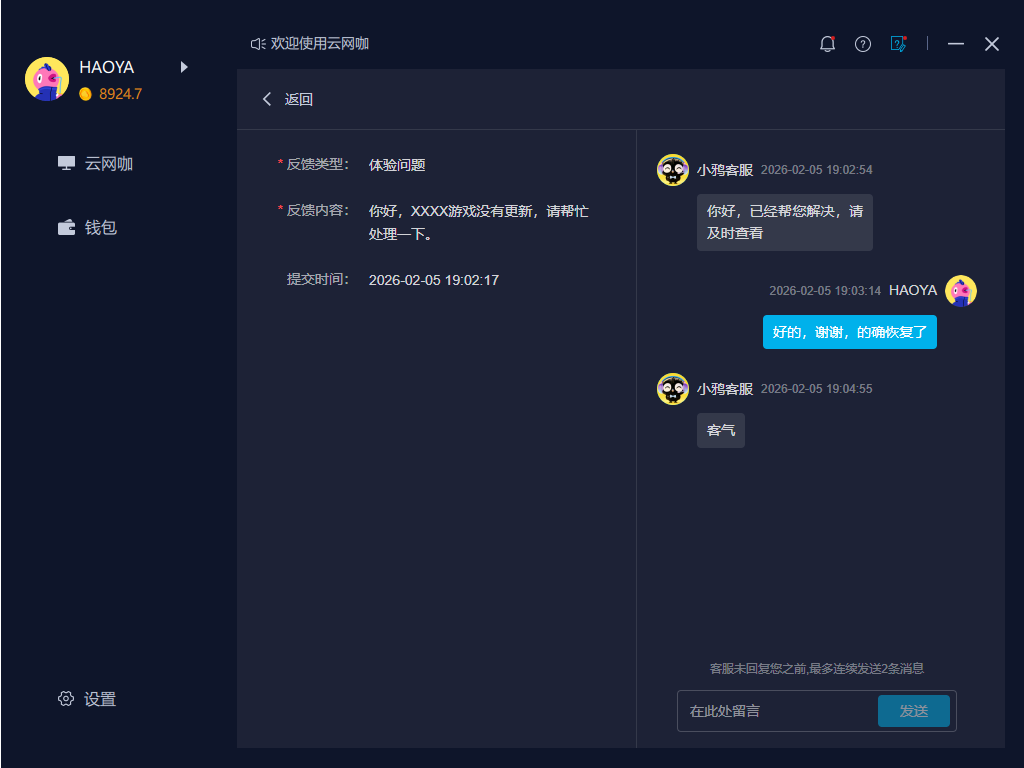Click the wallet icon beside 钱包
1024x768 pixels.
(x=66, y=228)
